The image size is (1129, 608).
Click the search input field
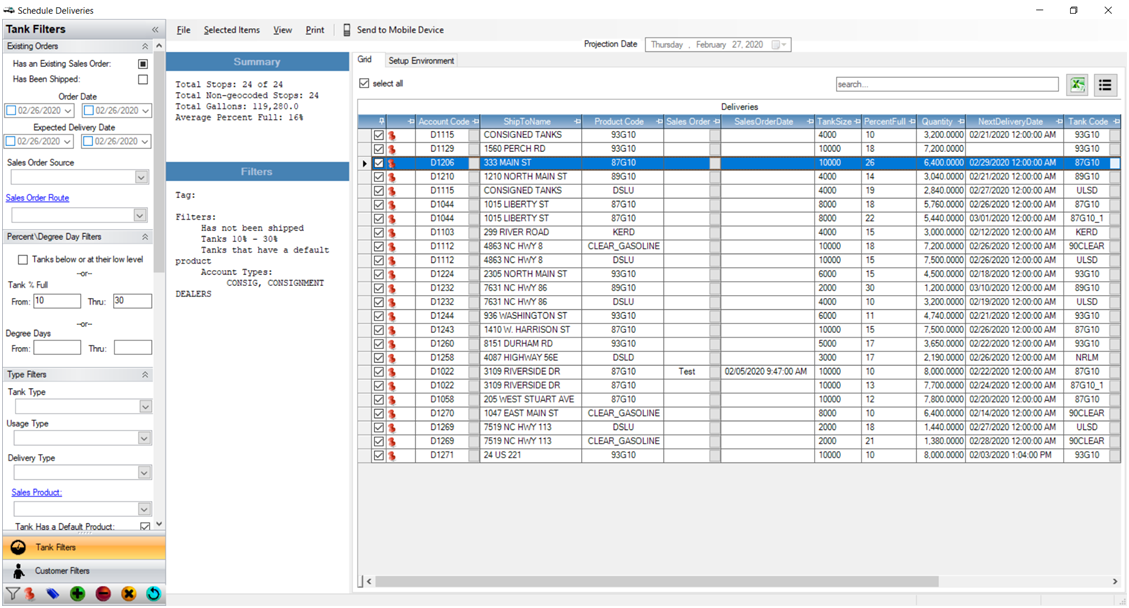[947, 84]
